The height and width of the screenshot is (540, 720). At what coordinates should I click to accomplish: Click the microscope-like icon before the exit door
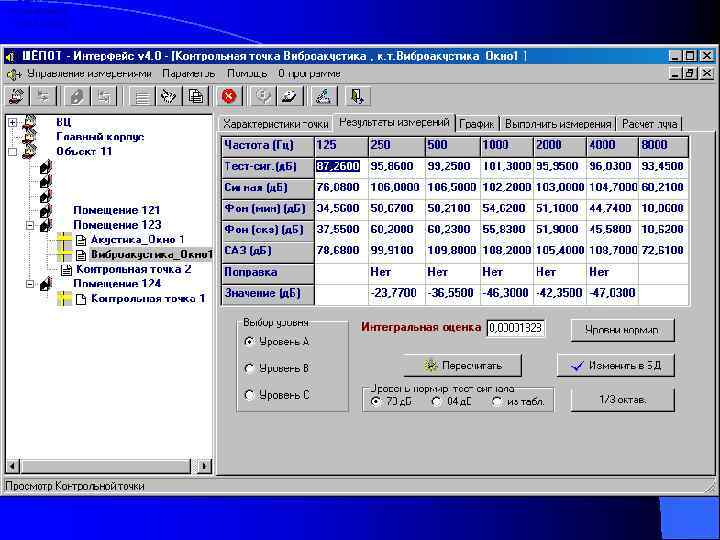click(322, 96)
